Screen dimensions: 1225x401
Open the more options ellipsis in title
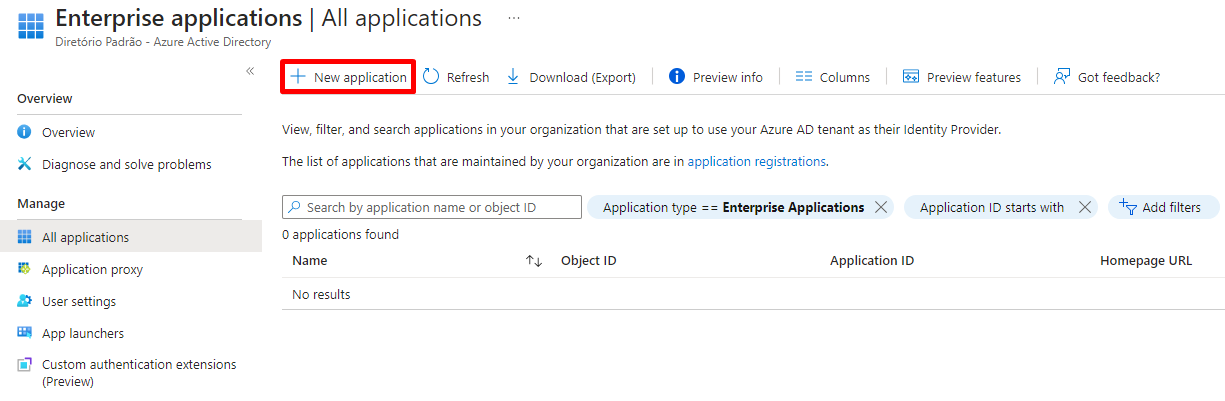coord(514,19)
